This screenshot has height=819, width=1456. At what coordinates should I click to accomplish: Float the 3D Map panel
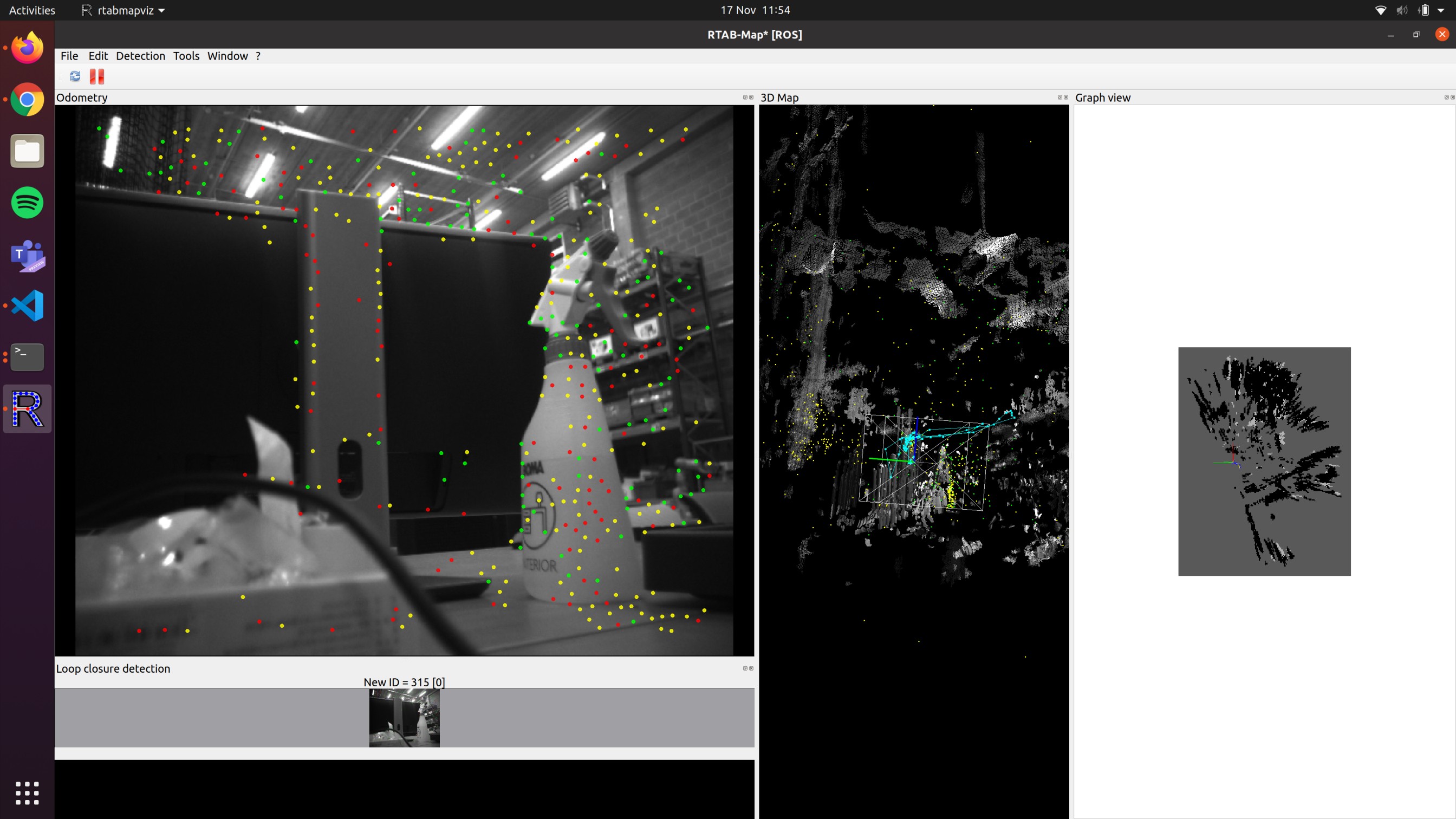click(1060, 97)
